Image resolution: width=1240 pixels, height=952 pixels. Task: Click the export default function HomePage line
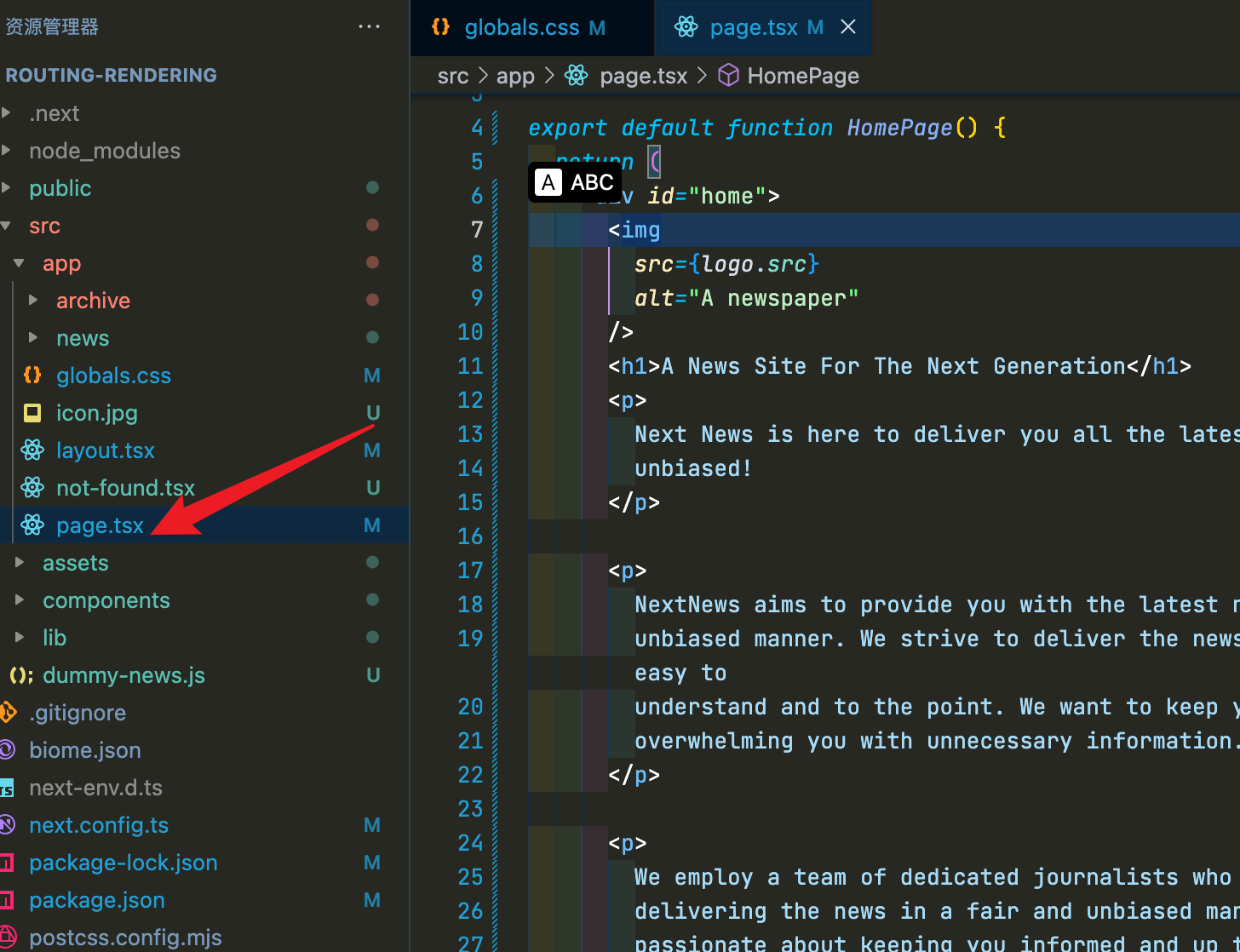click(x=767, y=128)
